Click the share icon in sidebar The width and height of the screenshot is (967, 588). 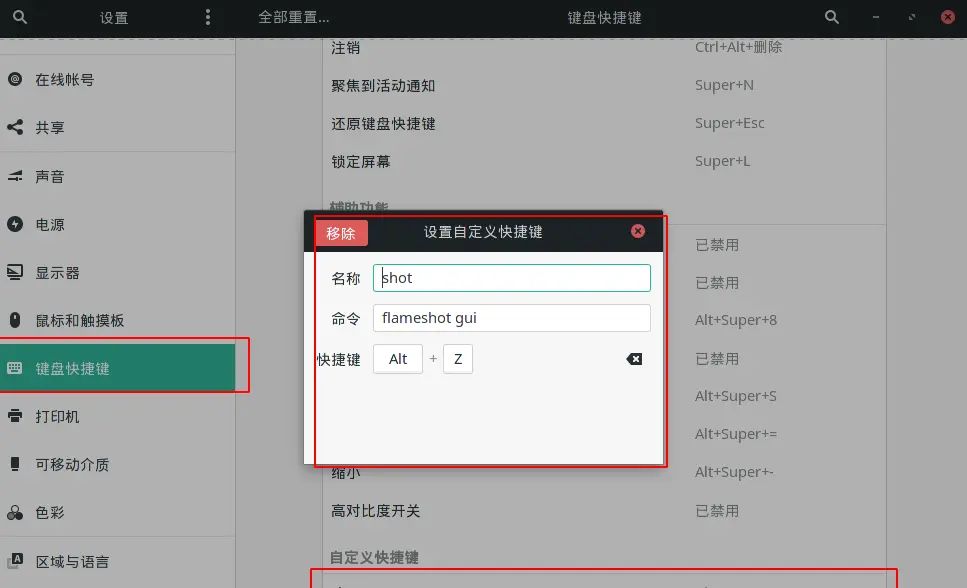[15, 127]
